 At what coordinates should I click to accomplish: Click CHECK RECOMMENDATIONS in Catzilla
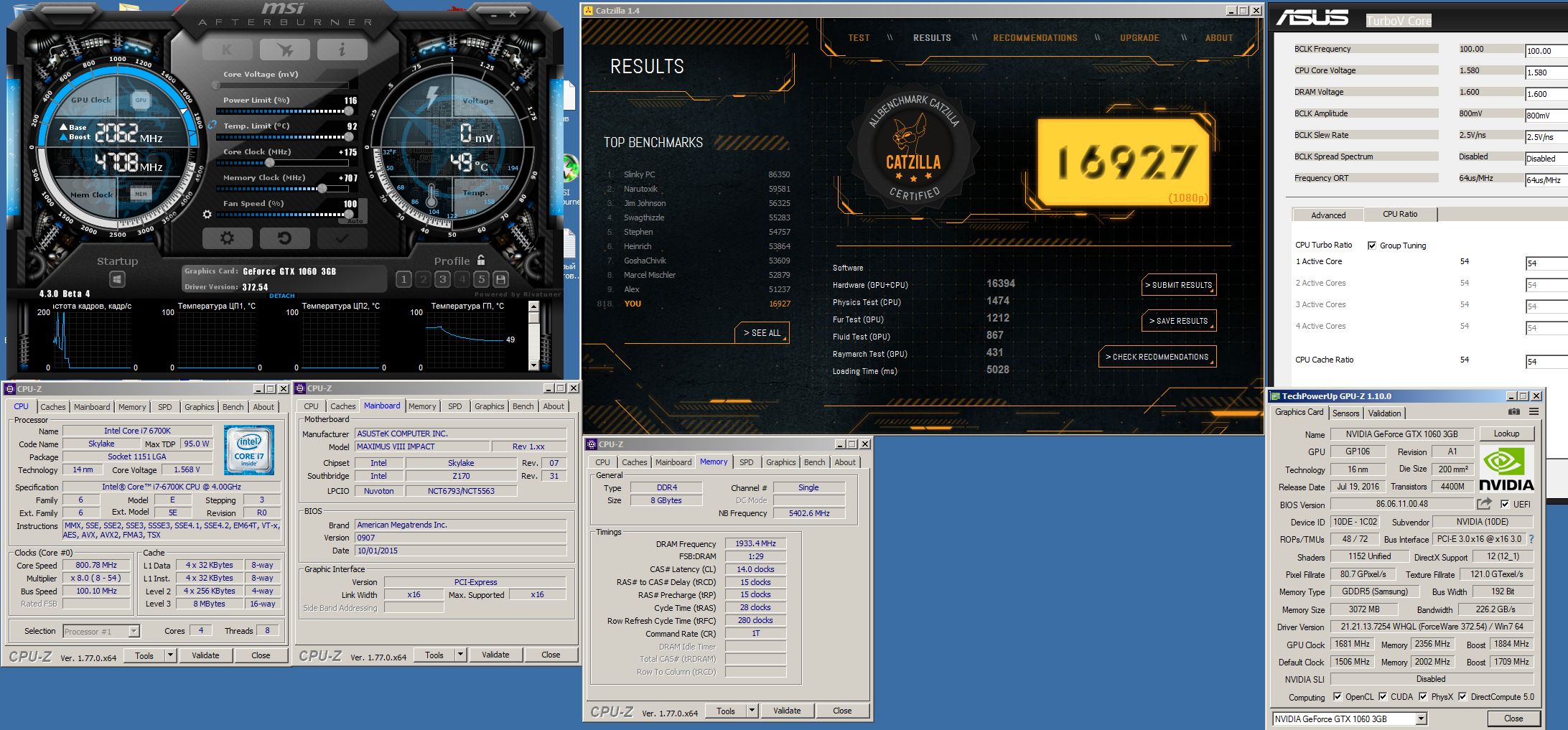[x=1157, y=357]
